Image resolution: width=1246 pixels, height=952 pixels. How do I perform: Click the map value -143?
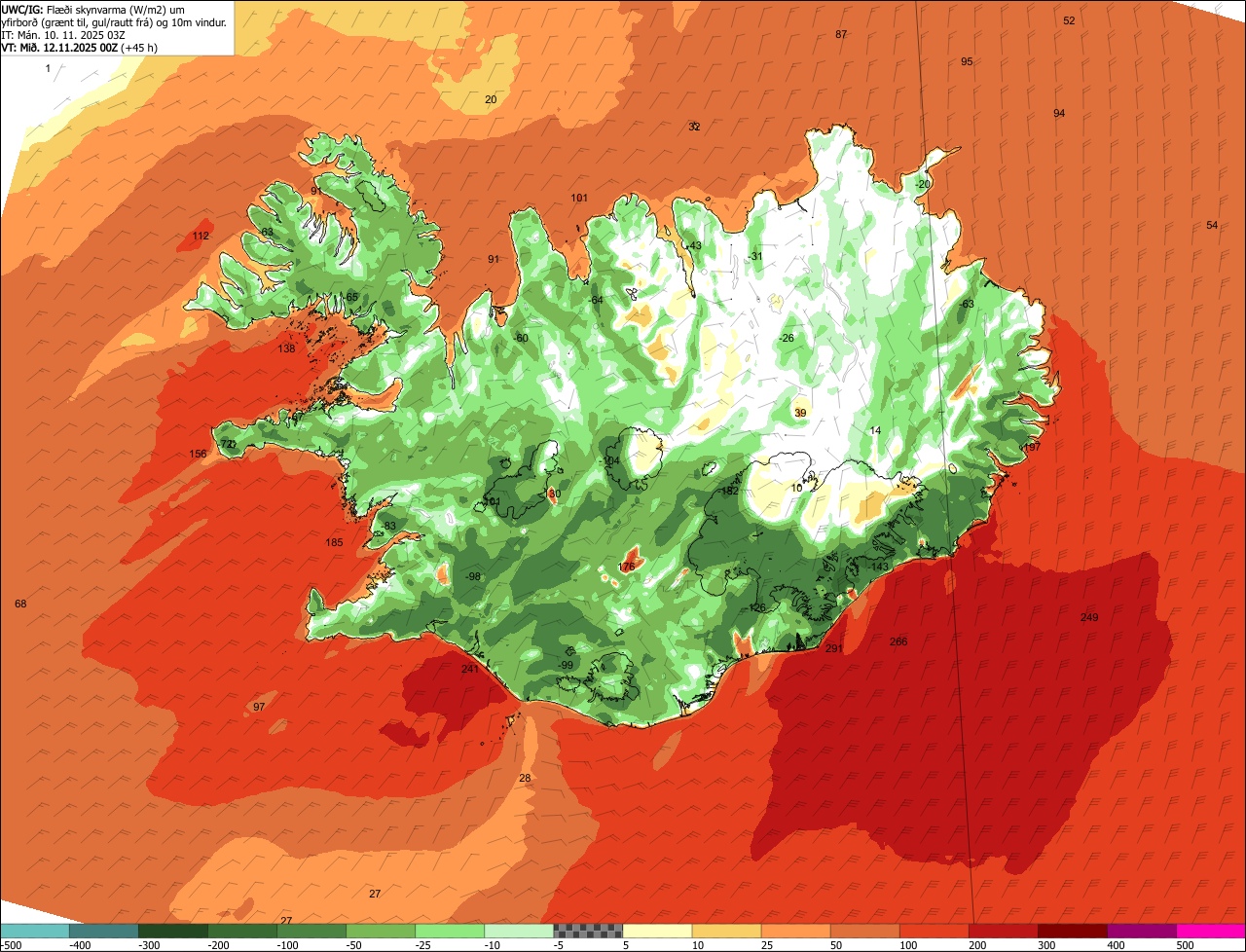tap(879, 567)
